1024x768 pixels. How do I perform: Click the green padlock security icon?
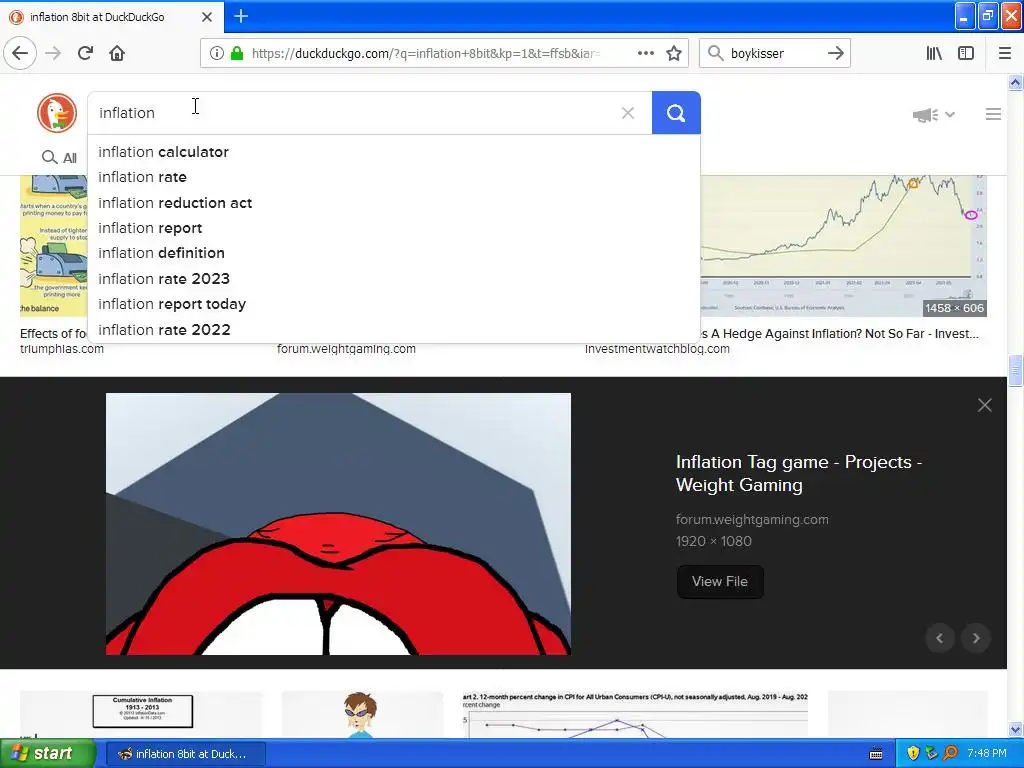point(237,53)
